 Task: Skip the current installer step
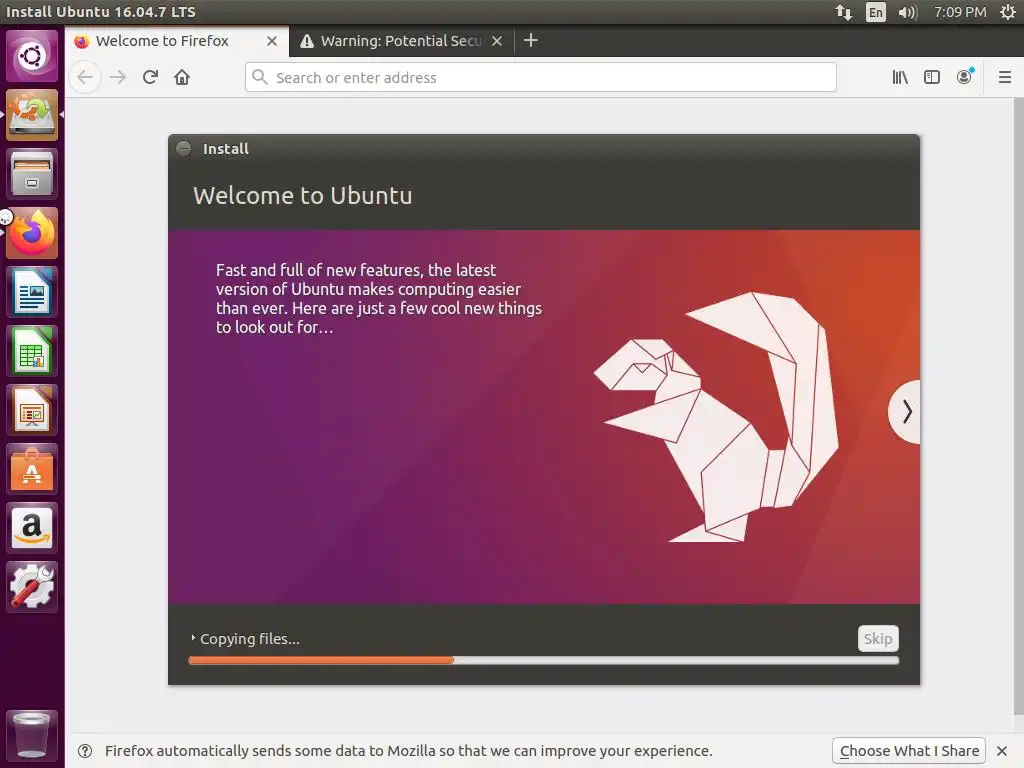coord(878,639)
